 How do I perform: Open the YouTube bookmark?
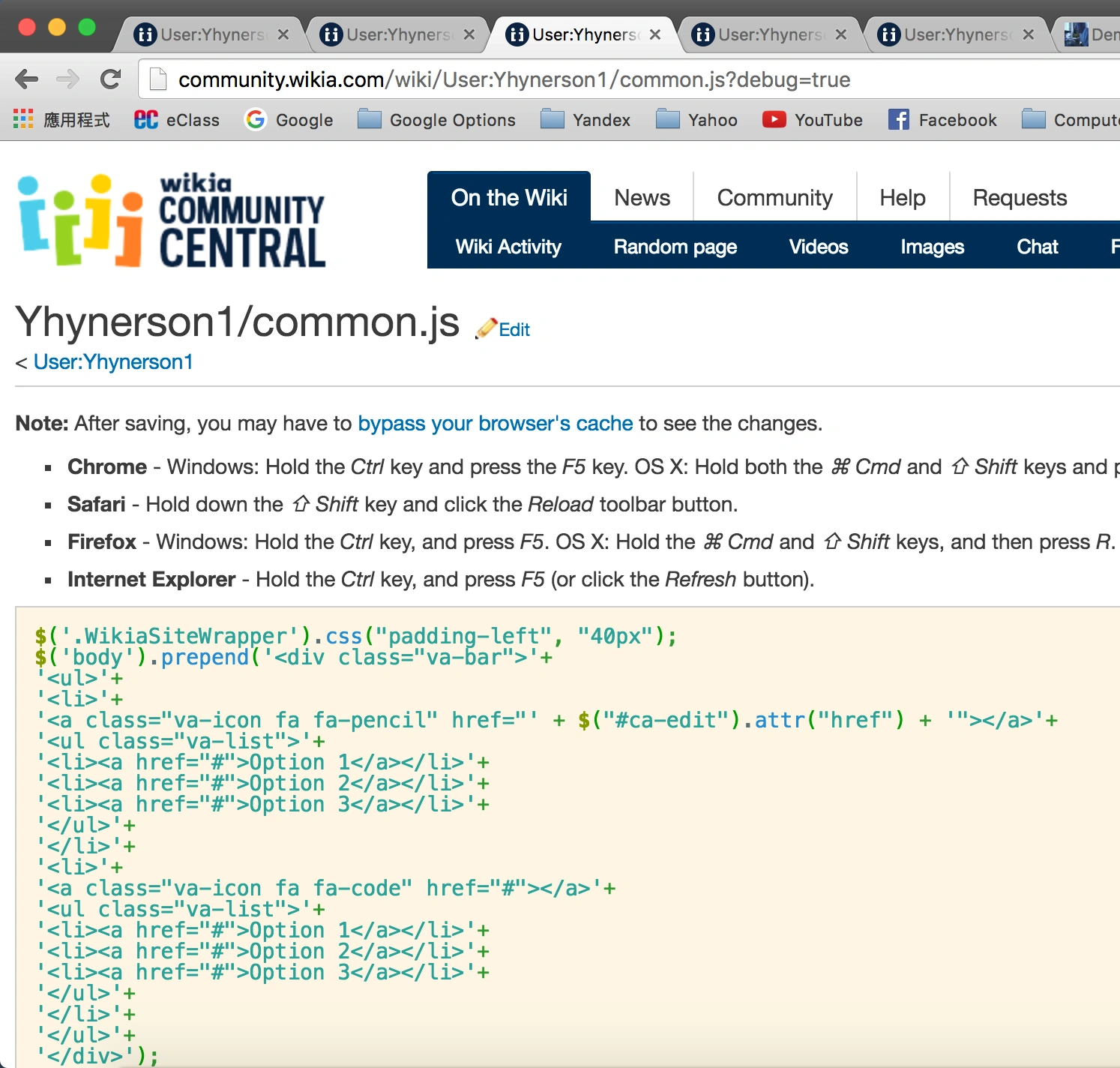tap(813, 120)
